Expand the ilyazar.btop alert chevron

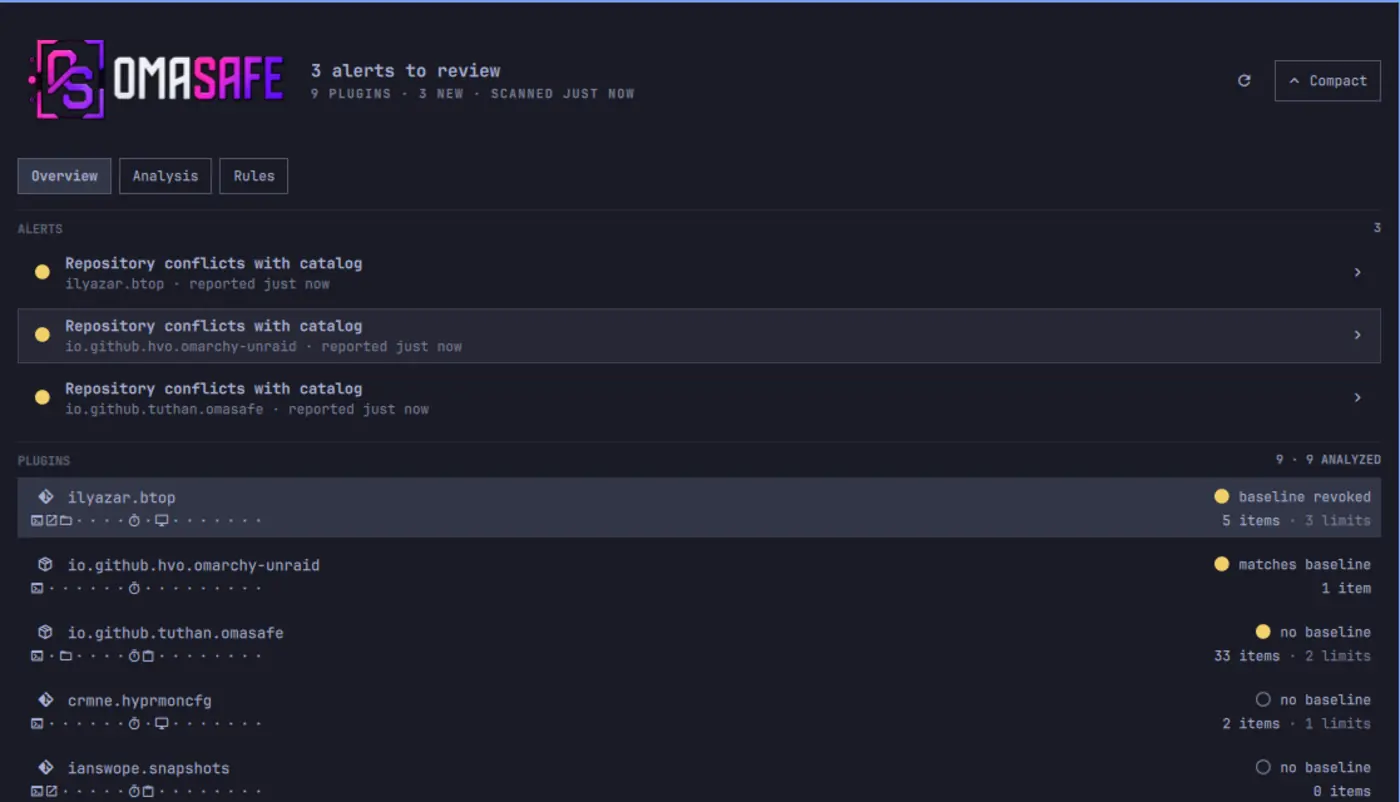tap(1357, 272)
